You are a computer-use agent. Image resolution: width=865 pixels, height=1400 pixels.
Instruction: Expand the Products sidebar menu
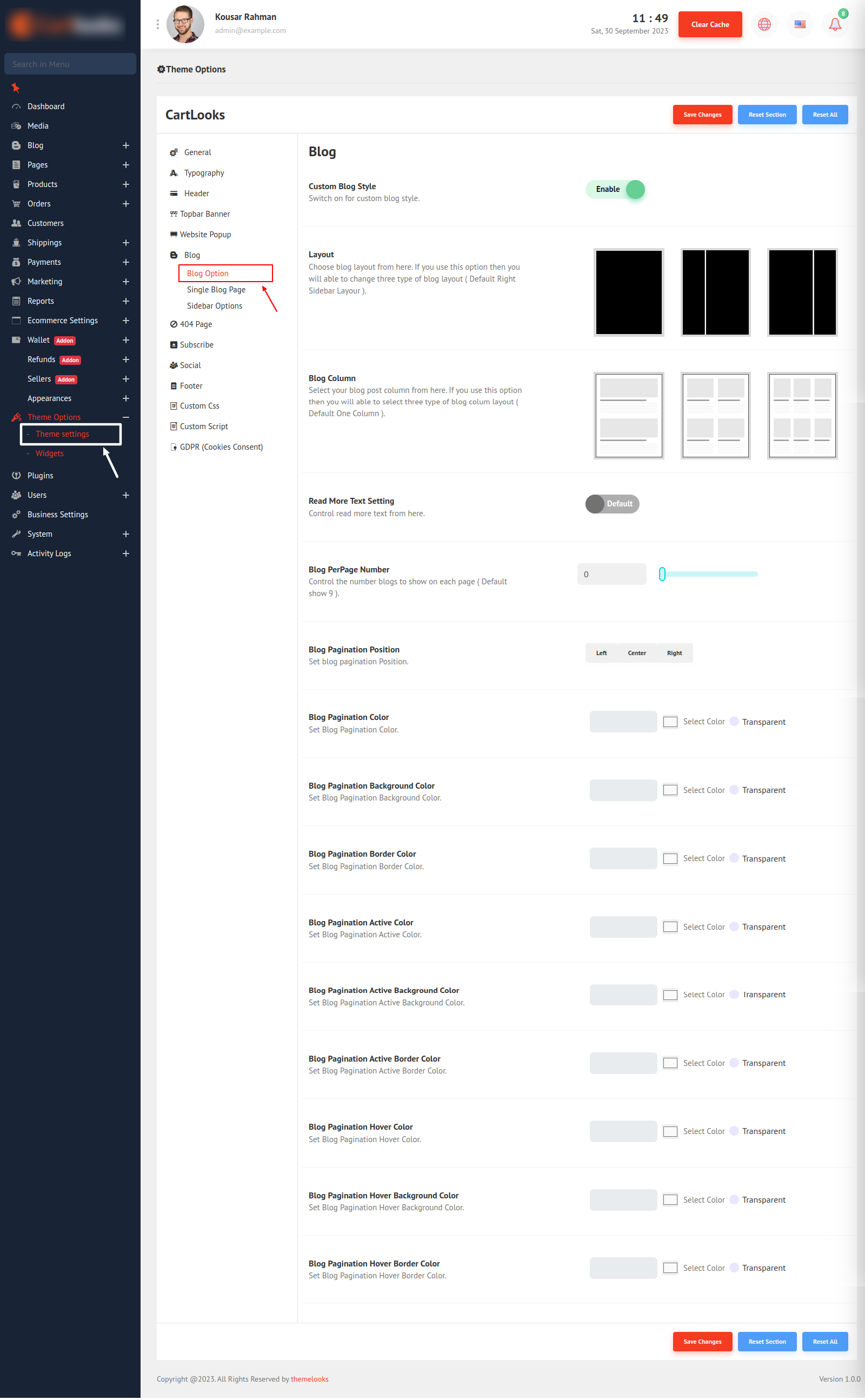coord(125,184)
